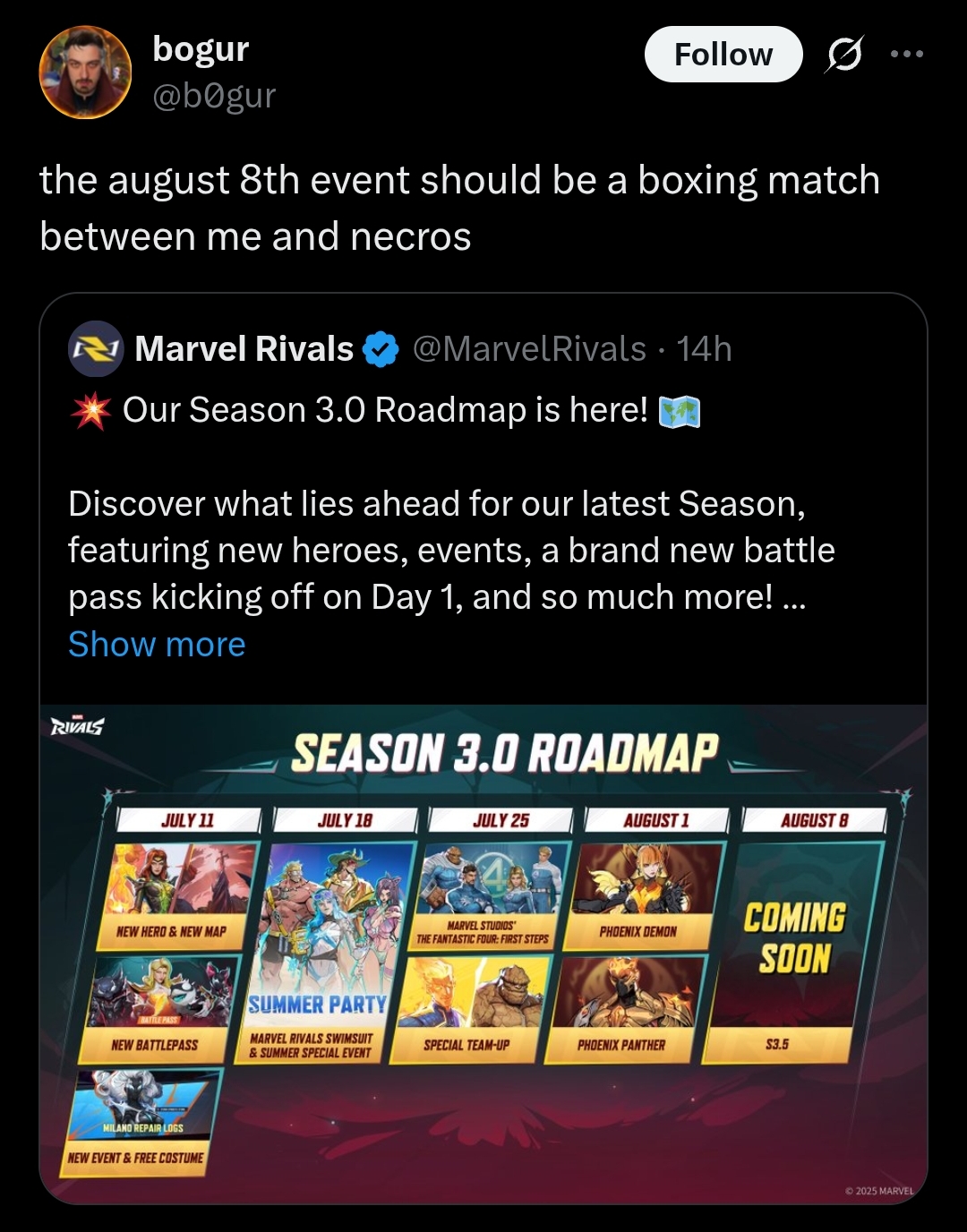This screenshot has height=1232, width=967.
Task: Open the @MarvelRivals handle link
Action: click(x=529, y=349)
